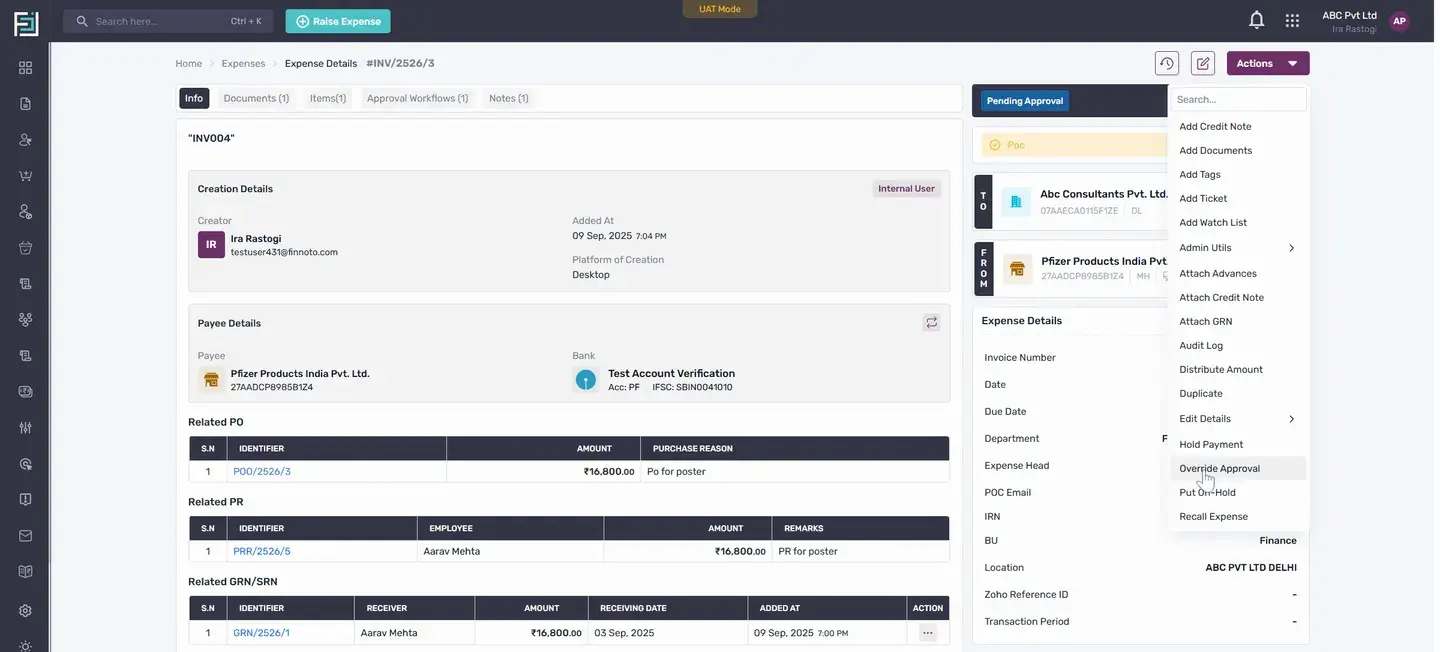The height and width of the screenshot is (652, 1440).
Task: Select Add Credit Note from Actions menu
Action: tap(1238, 127)
